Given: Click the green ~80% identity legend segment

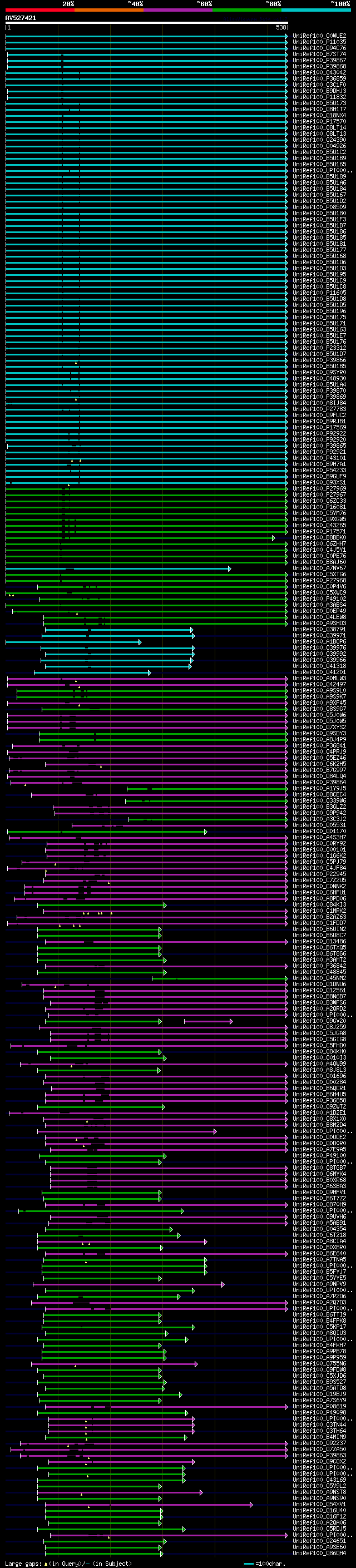Looking at the screenshot, I should [x=247, y=10].
